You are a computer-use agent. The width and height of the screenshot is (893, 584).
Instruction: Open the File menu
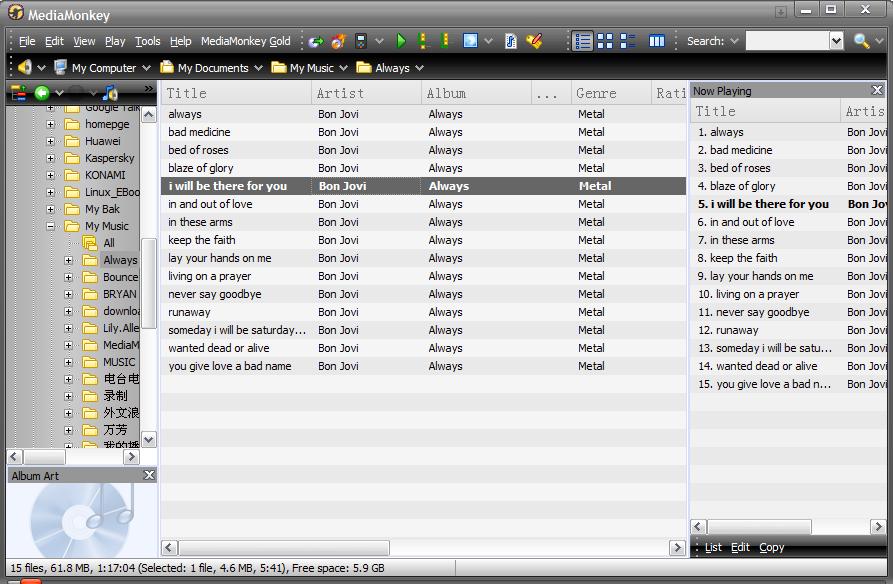pos(27,41)
